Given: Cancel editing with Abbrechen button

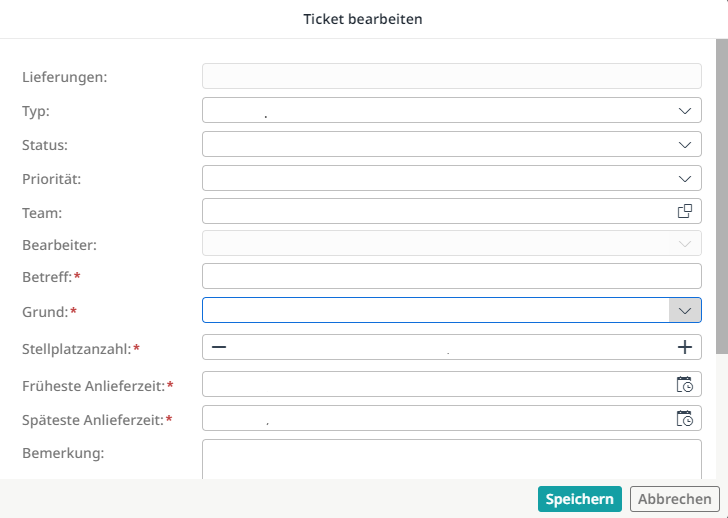Looking at the screenshot, I should (675, 499).
